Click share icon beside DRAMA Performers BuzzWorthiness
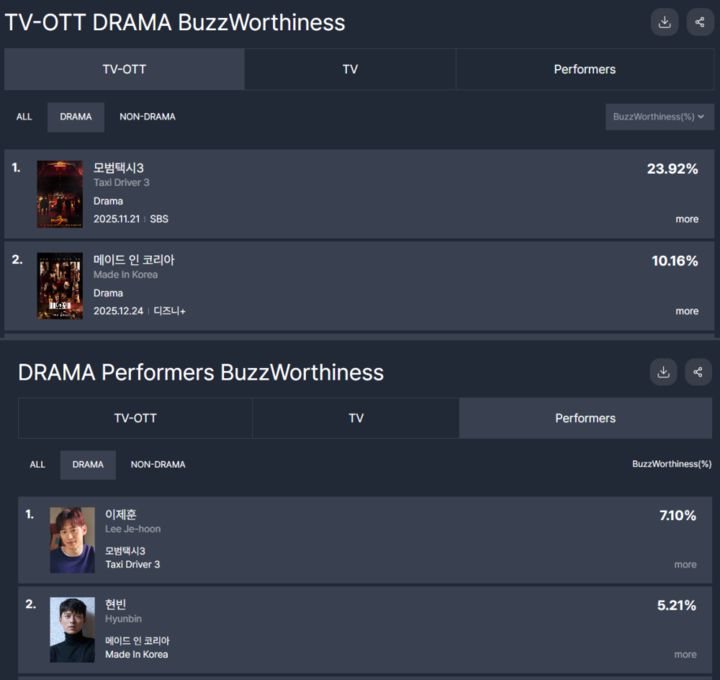Viewport: 720px width, 680px height. tap(698, 372)
